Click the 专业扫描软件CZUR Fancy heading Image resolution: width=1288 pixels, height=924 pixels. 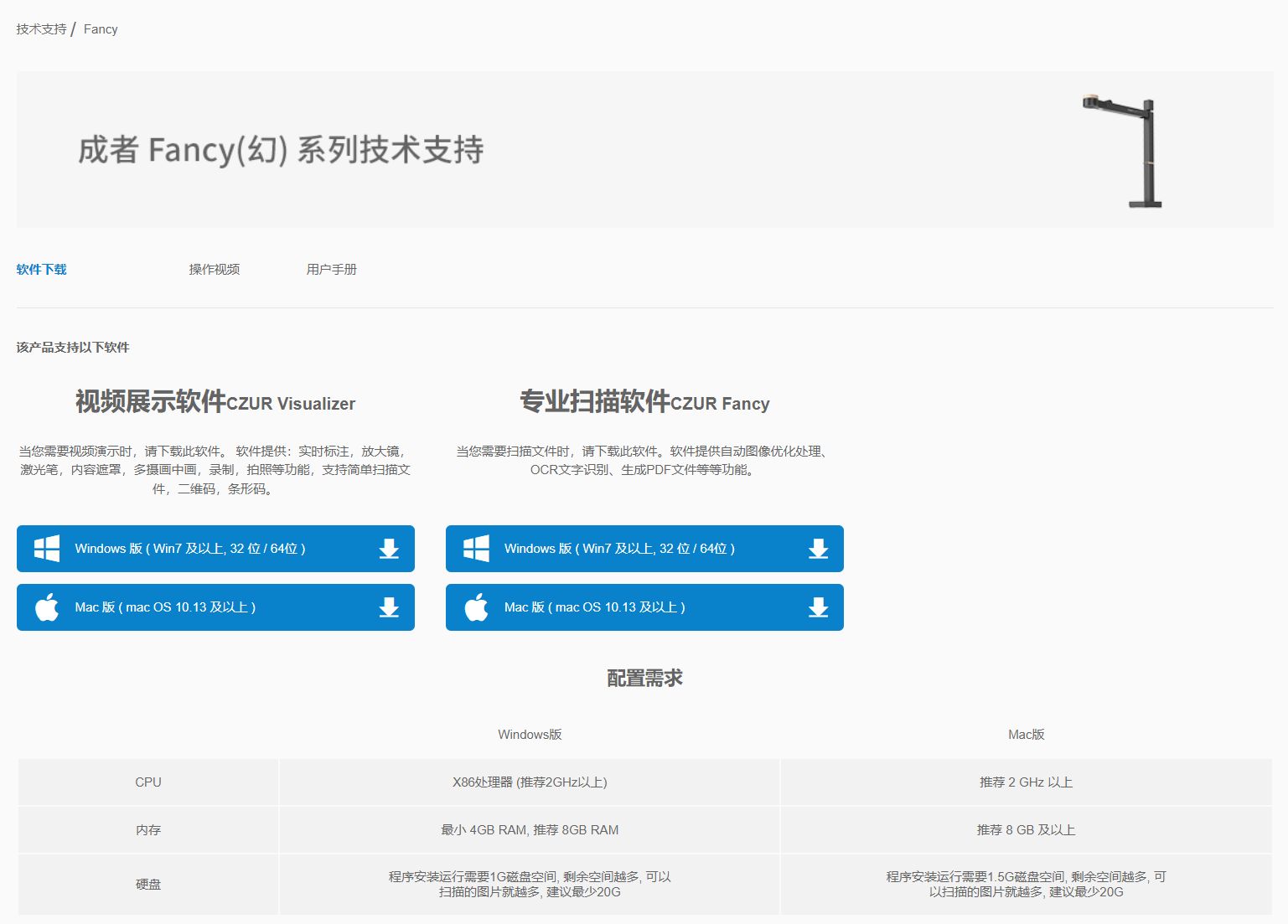[x=644, y=402]
